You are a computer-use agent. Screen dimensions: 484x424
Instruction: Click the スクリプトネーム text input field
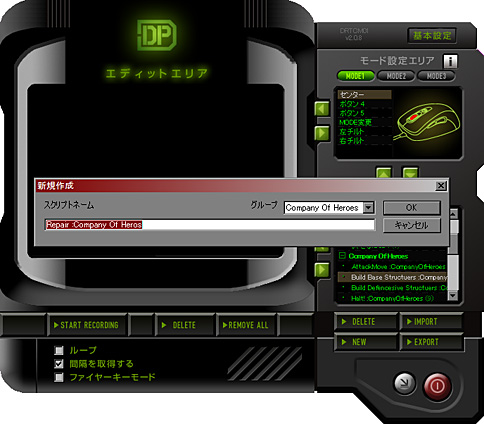click(x=210, y=225)
